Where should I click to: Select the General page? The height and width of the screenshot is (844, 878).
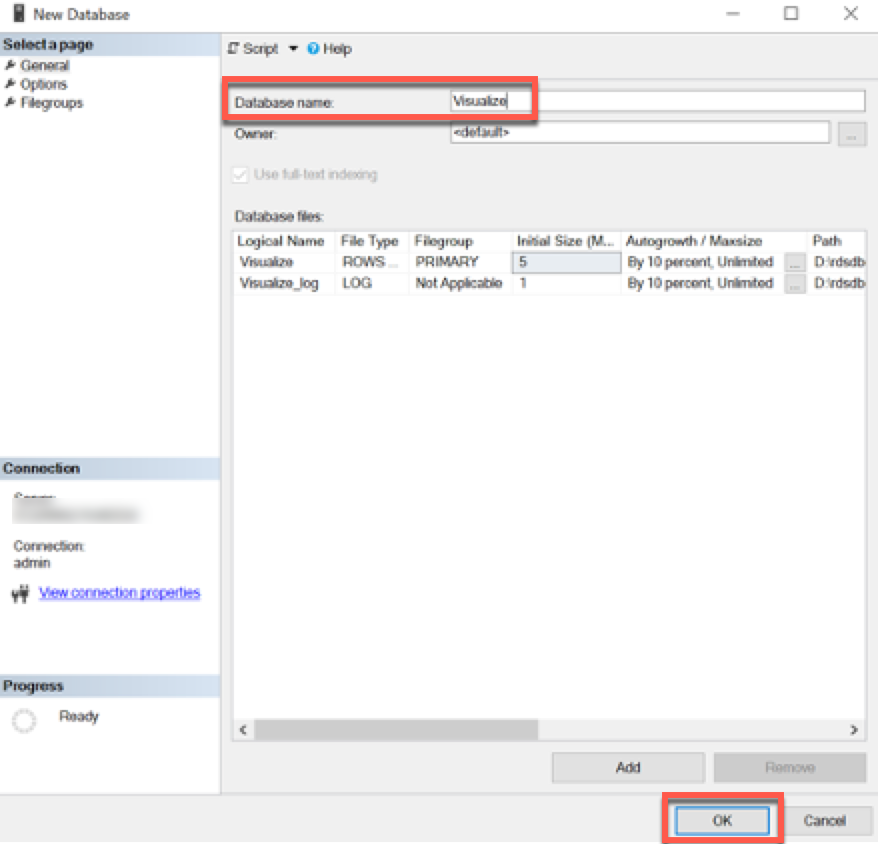point(44,66)
